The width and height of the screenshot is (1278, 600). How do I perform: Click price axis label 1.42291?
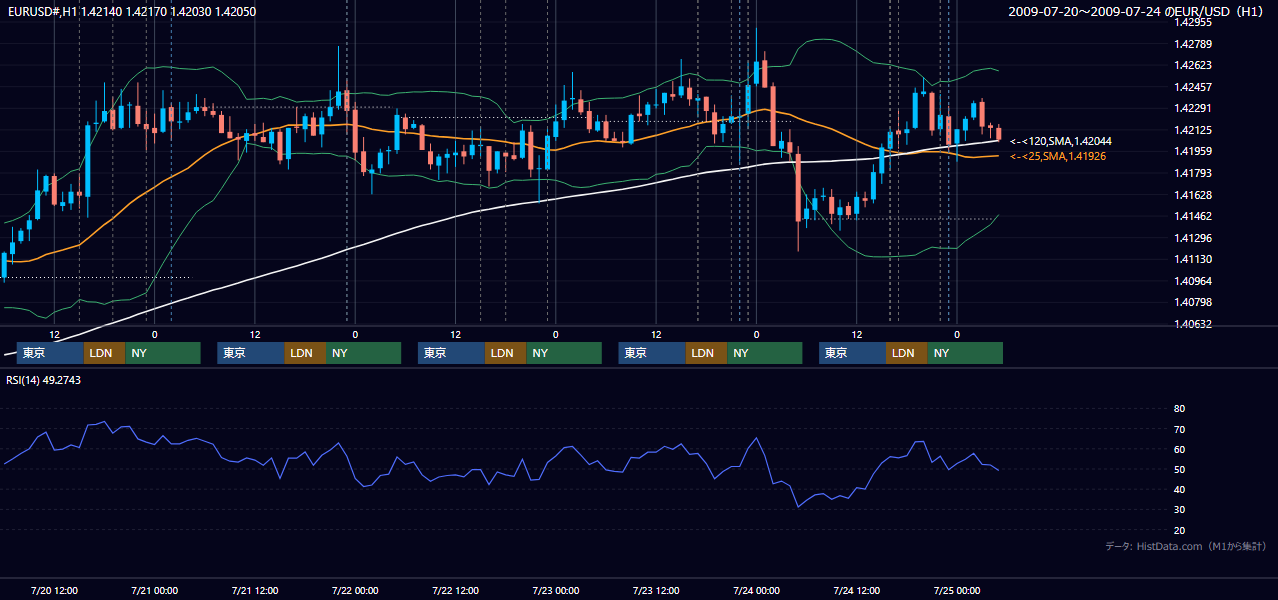[x=1192, y=108]
